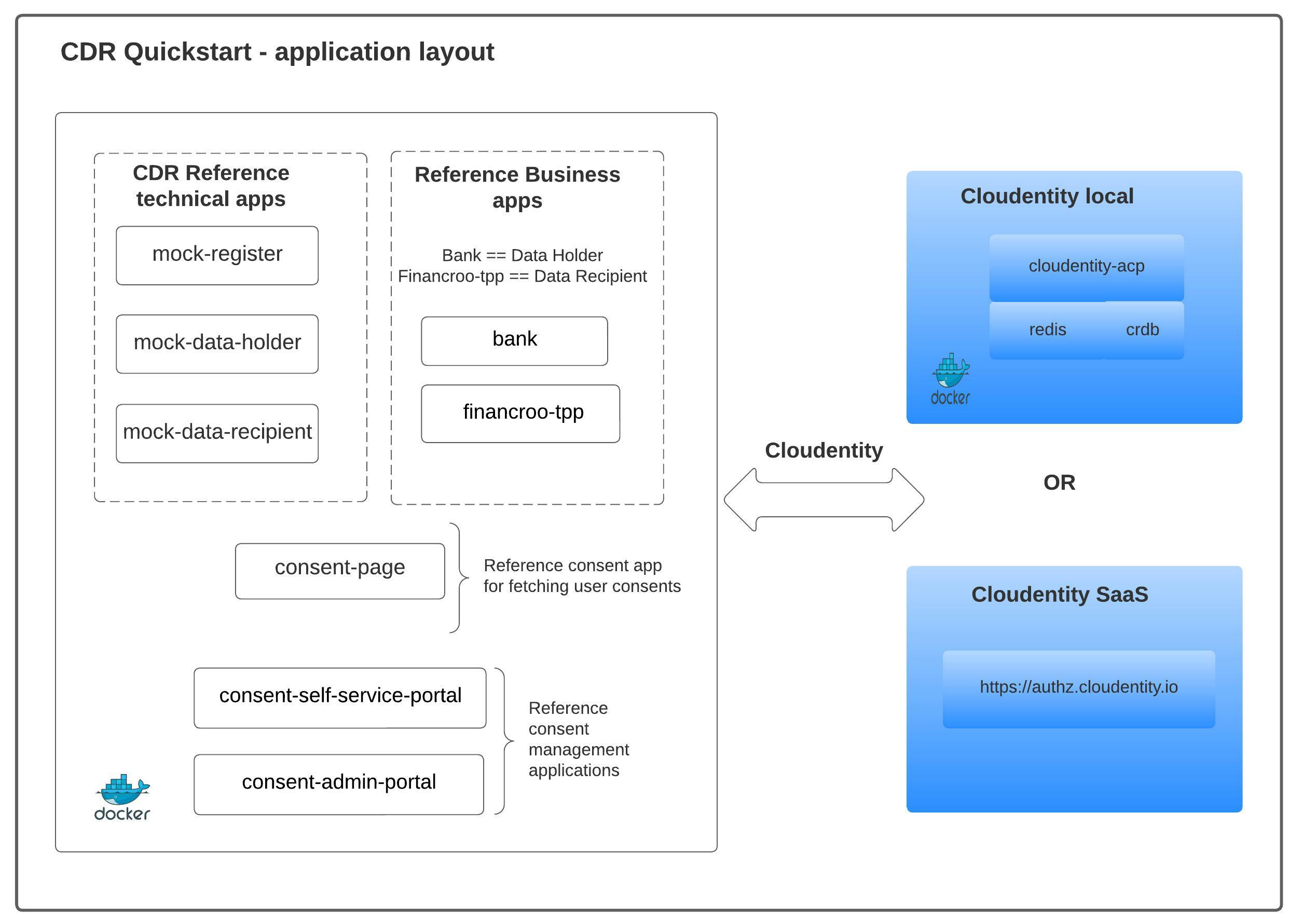Select the mock-register box

coord(217,255)
